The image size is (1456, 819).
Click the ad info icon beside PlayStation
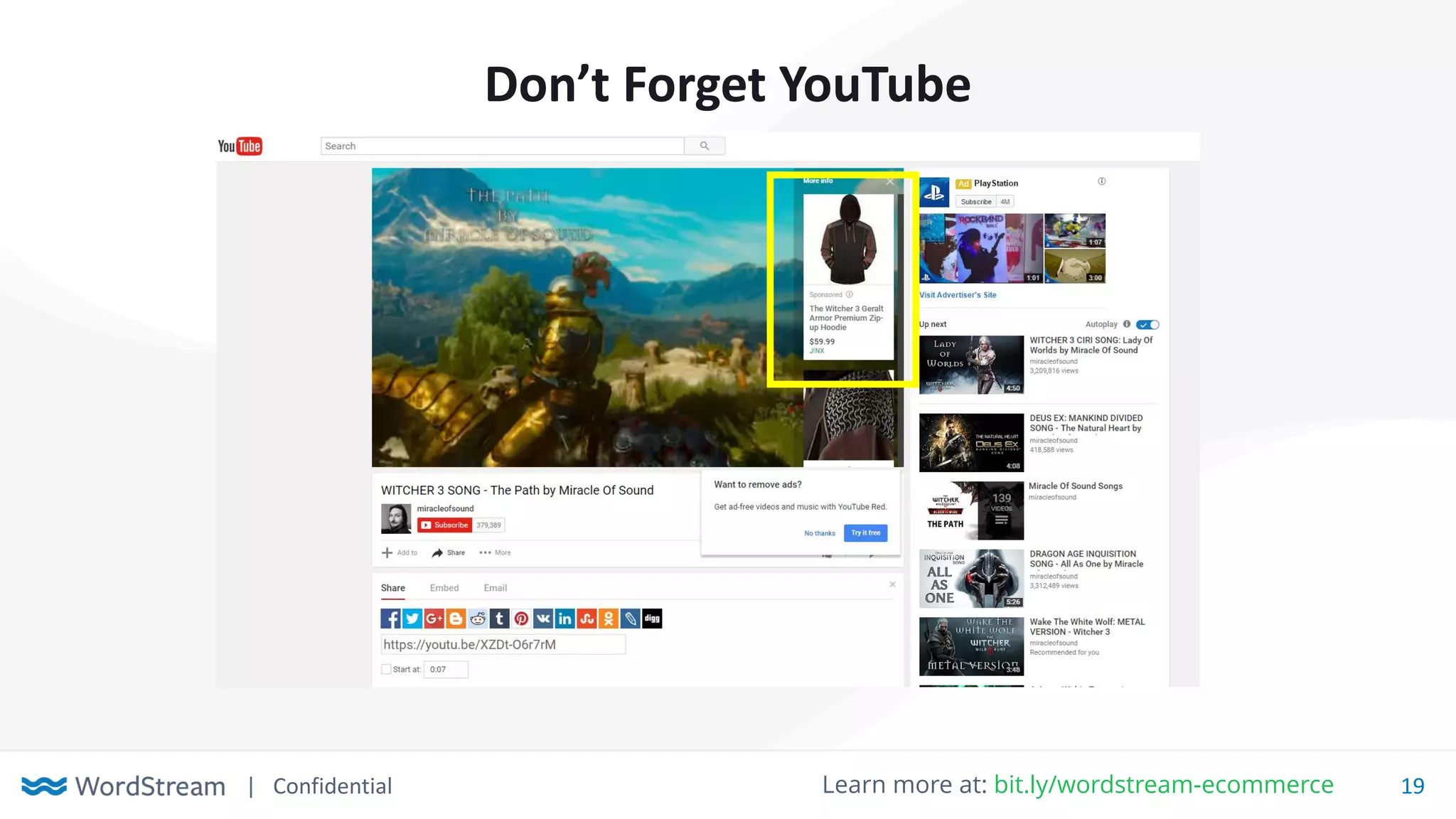tap(1102, 181)
